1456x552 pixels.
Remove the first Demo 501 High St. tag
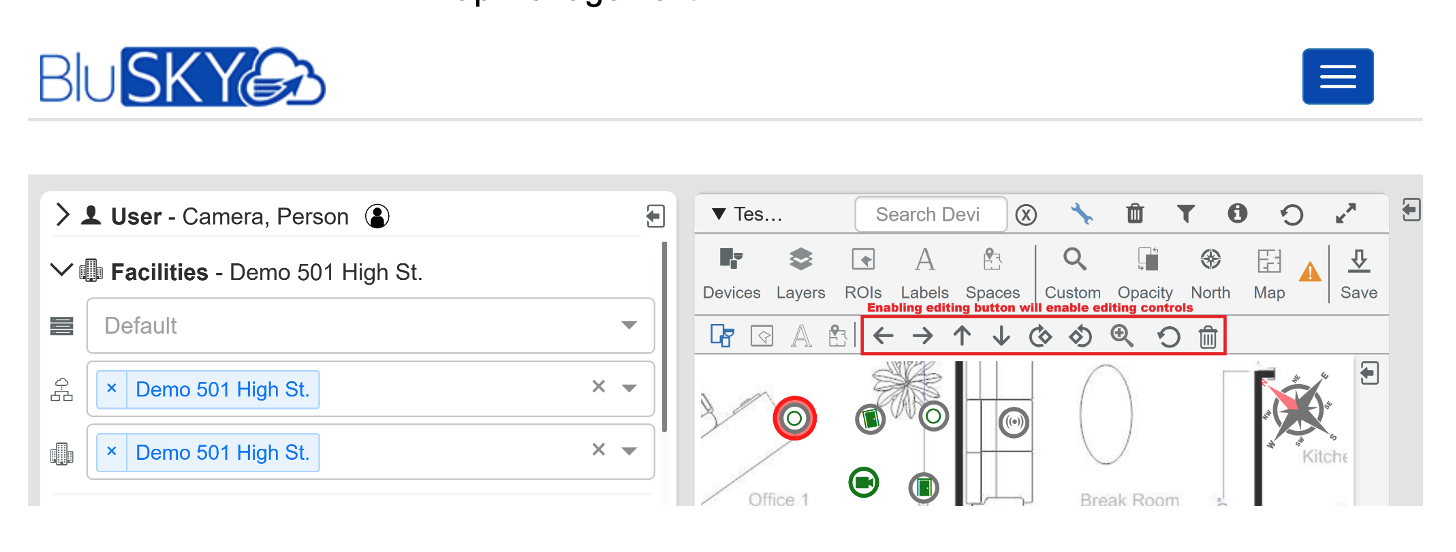point(111,389)
